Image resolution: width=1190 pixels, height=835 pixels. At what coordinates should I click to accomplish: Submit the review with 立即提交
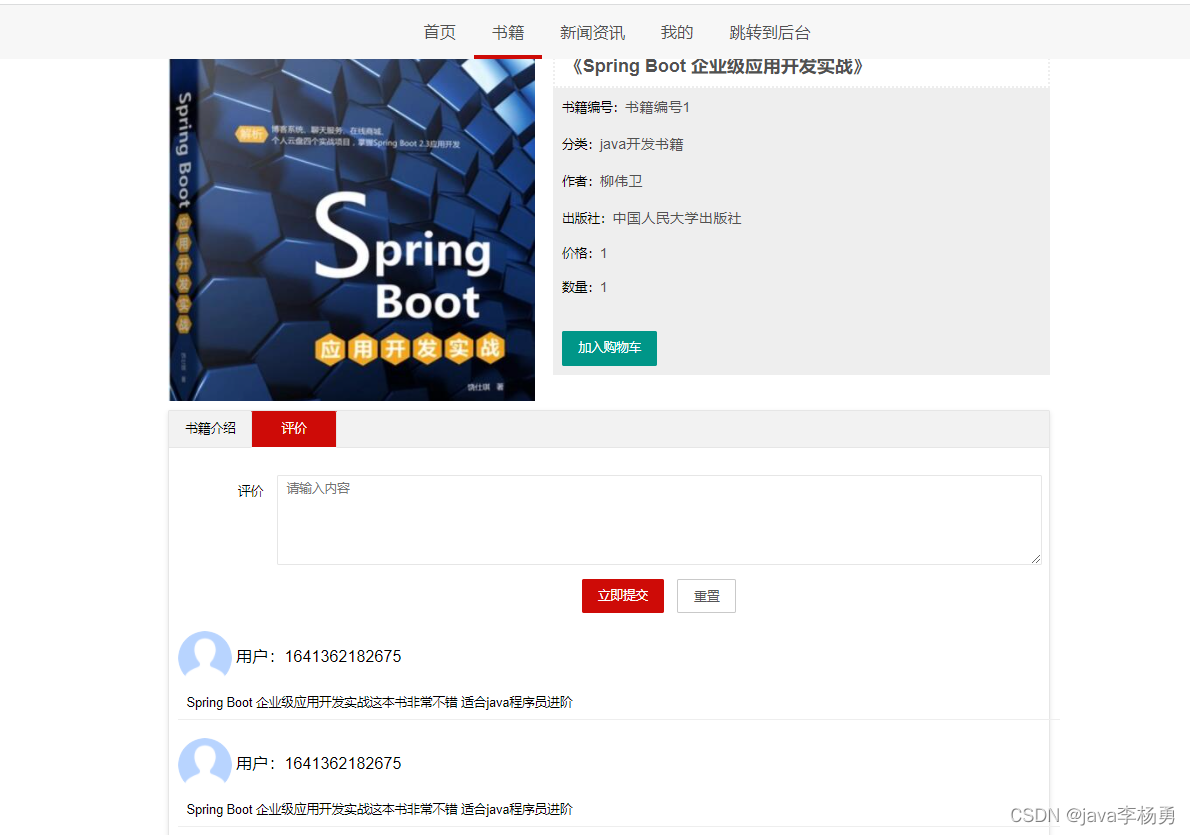point(622,595)
